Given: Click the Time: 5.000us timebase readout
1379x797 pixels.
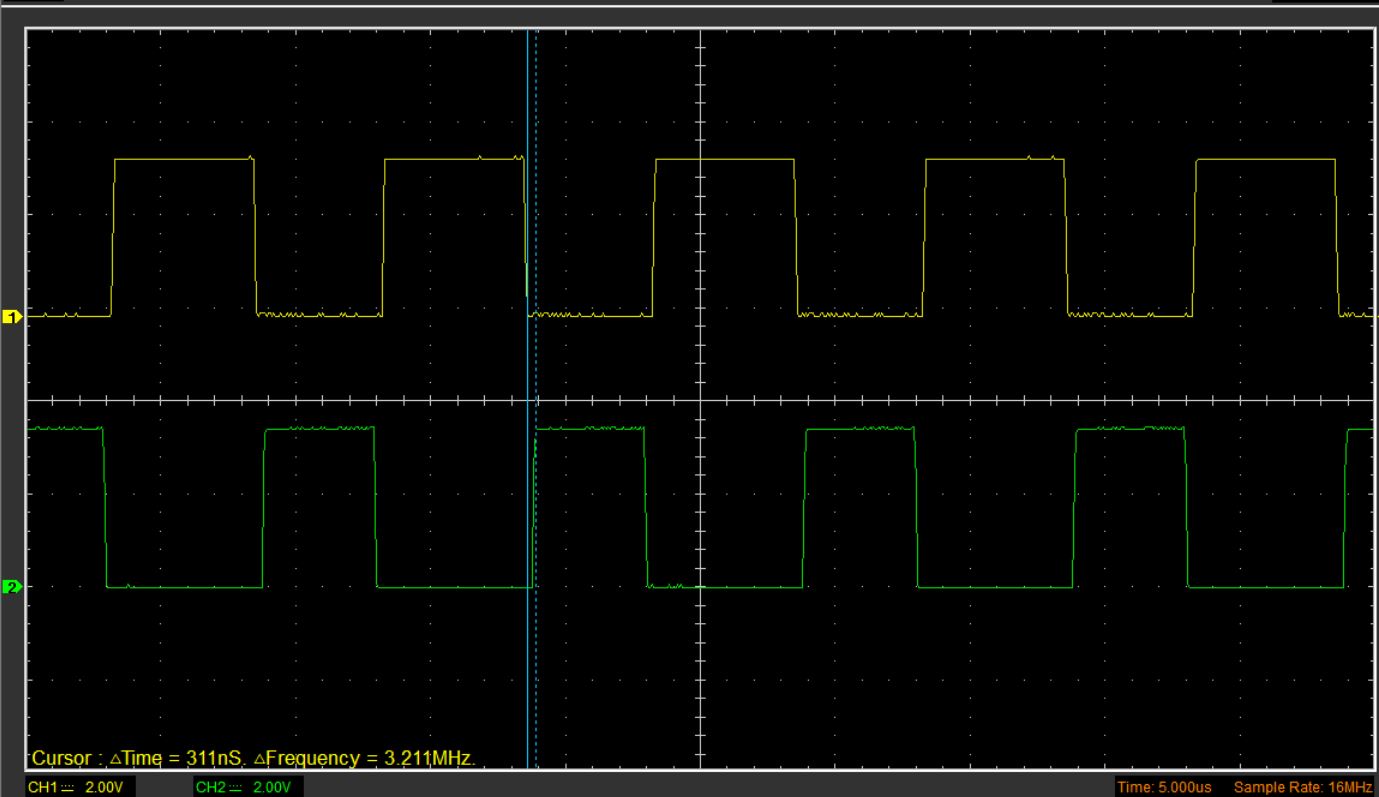Looking at the screenshot, I should pyautogui.click(x=1164, y=788).
